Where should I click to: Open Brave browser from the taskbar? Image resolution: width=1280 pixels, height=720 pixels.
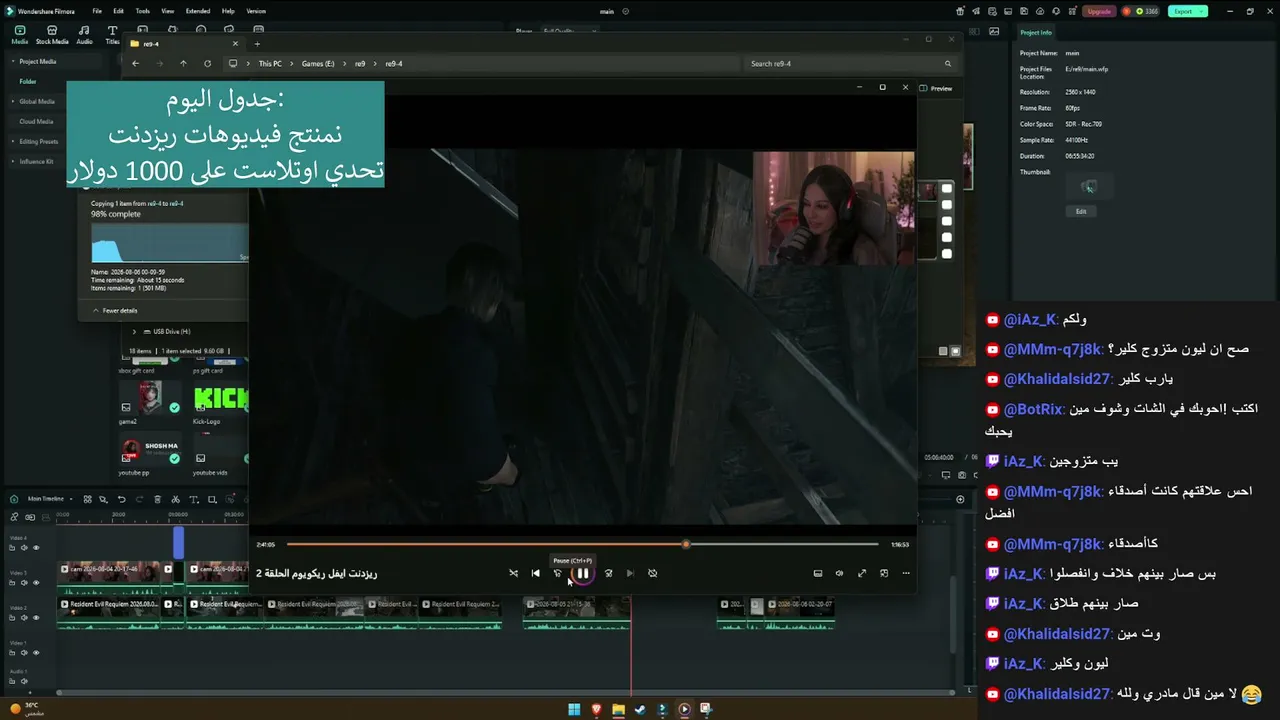[596, 709]
